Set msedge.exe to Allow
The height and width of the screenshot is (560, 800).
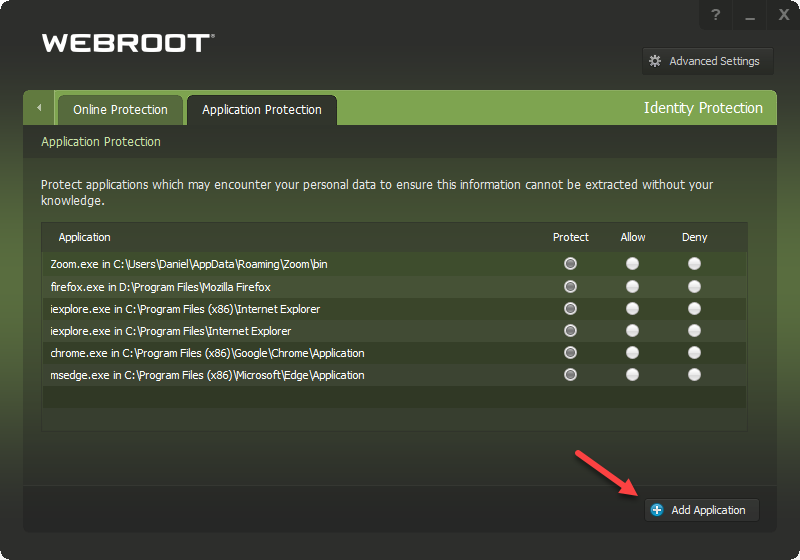point(633,375)
